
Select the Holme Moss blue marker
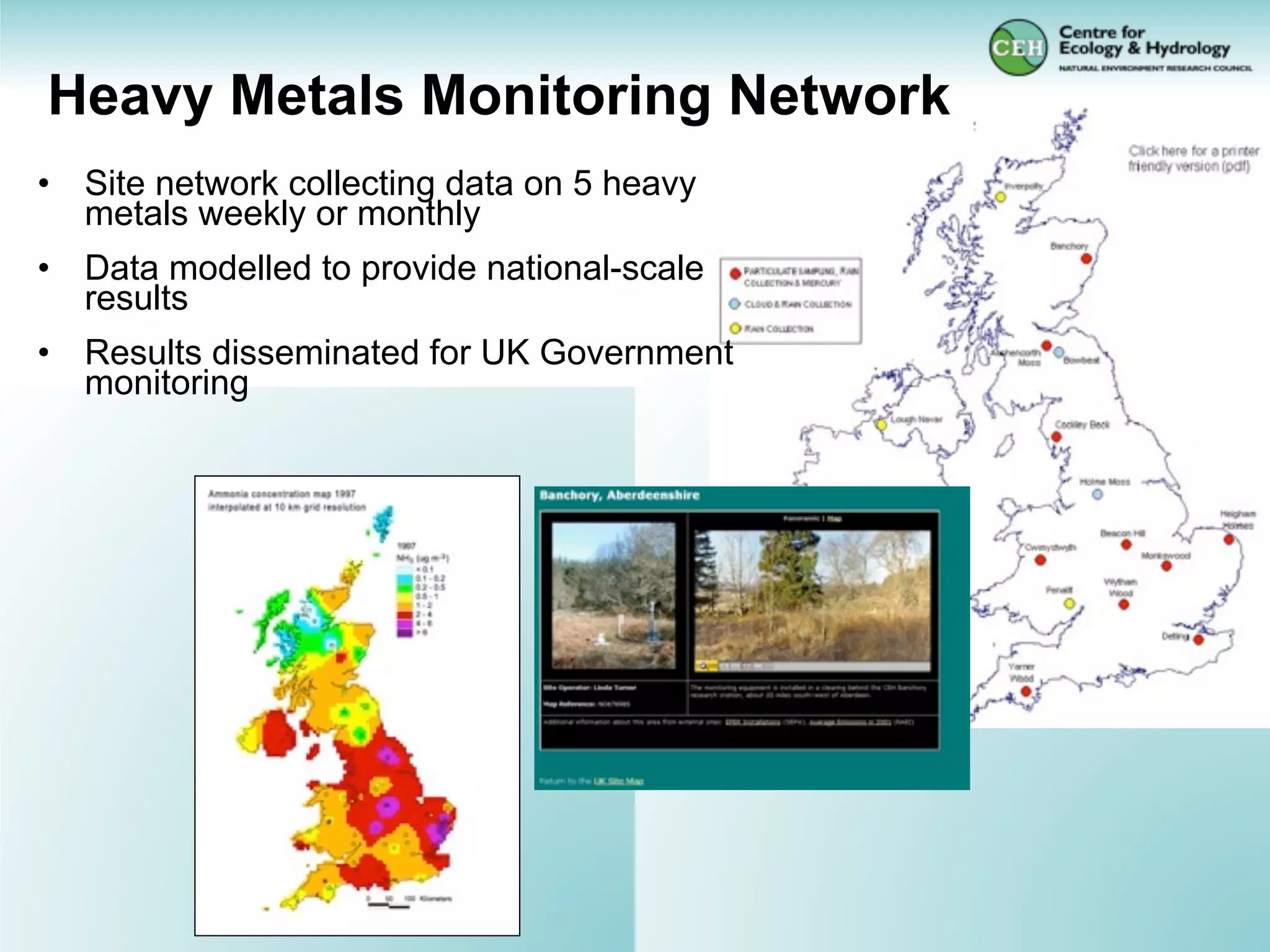tap(1097, 495)
